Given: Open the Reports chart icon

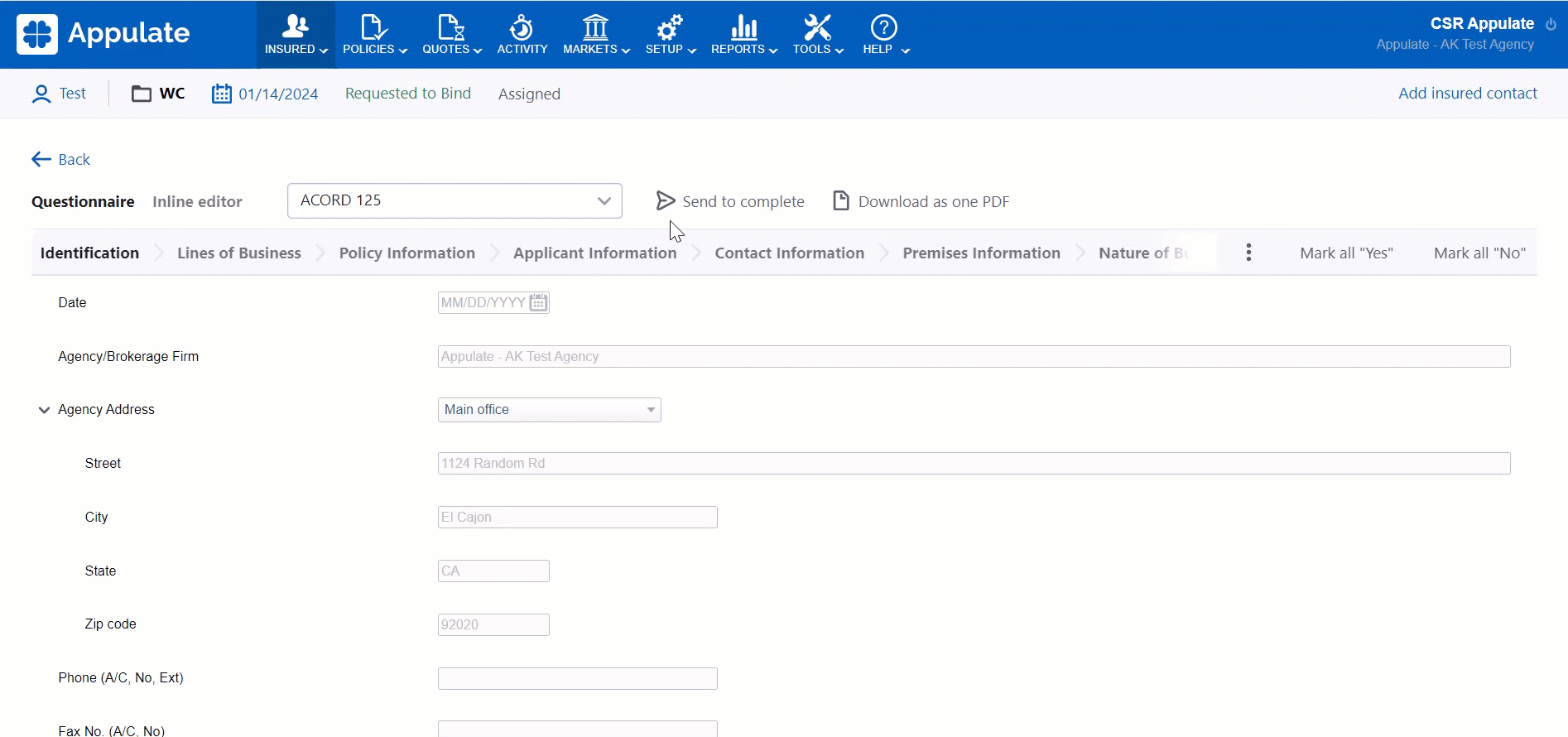Looking at the screenshot, I should (x=743, y=27).
